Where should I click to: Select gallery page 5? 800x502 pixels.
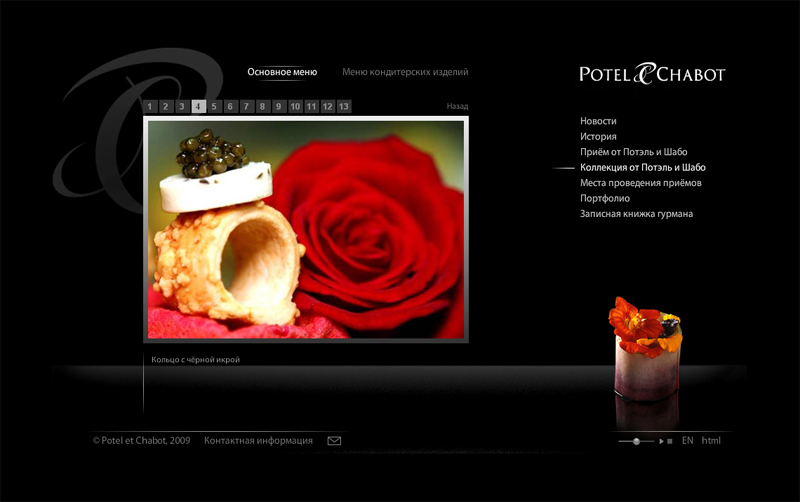point(214,106)
